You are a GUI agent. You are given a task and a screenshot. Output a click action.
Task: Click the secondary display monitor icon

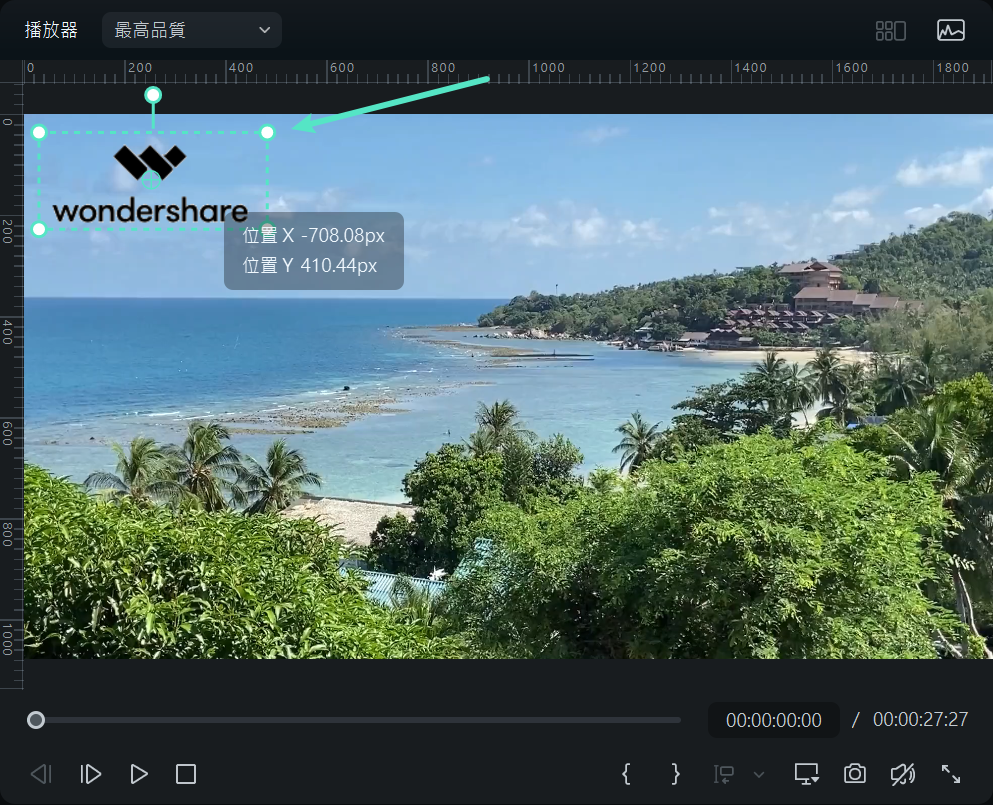pos(806,773)
